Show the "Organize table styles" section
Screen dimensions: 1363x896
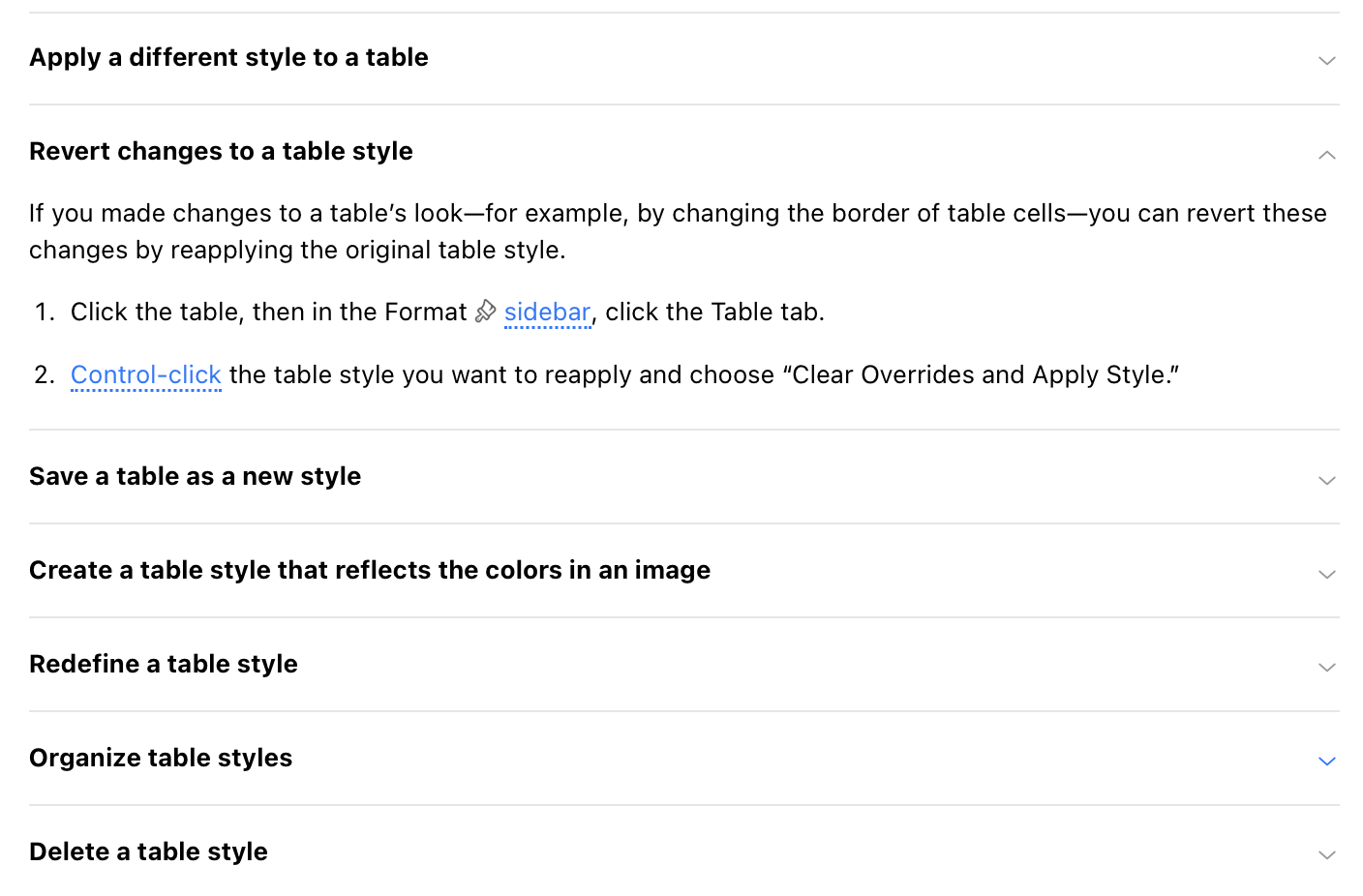161,759
